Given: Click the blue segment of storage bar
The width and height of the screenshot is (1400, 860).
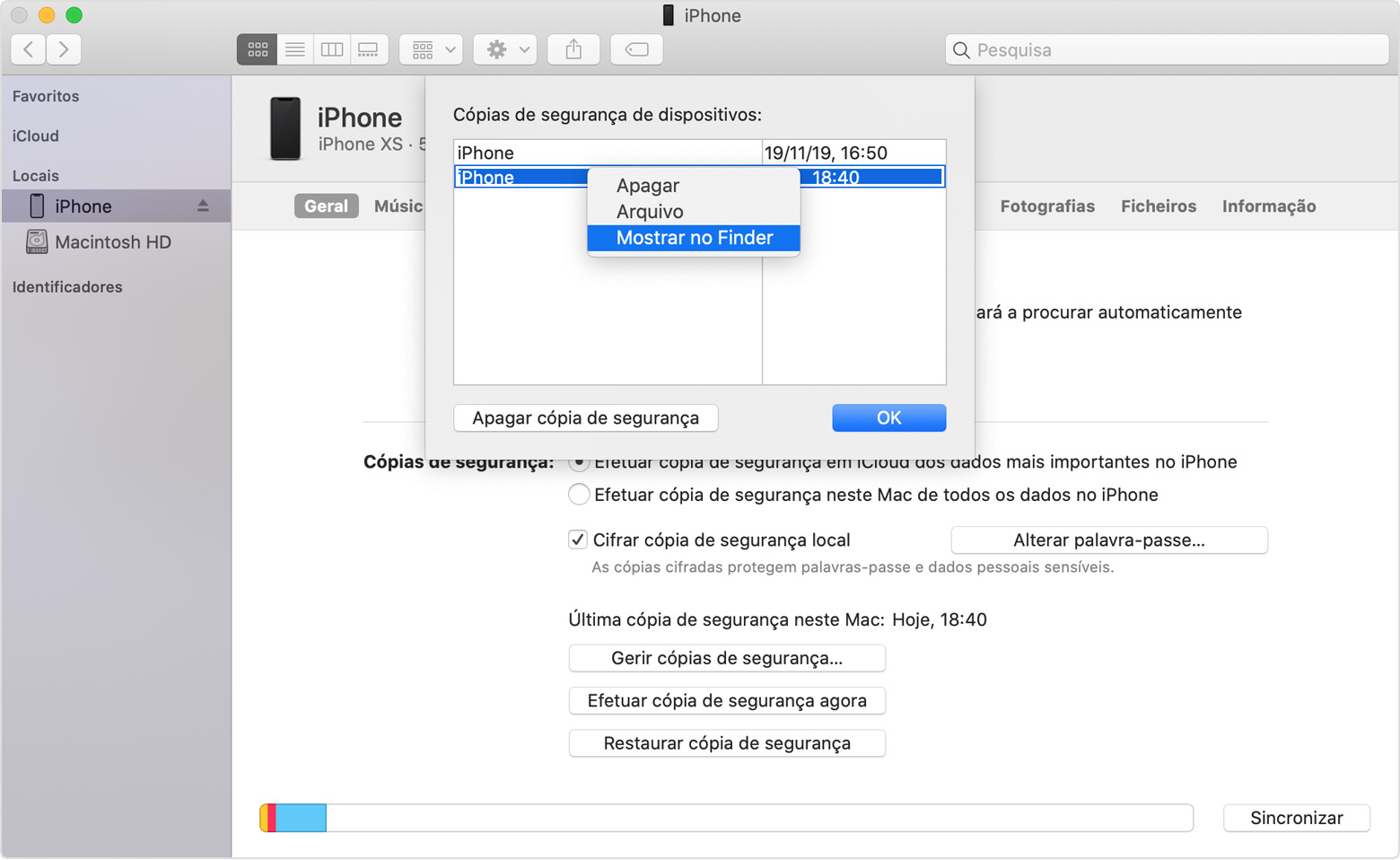Looking at the screenshot, I should point(301,818).
